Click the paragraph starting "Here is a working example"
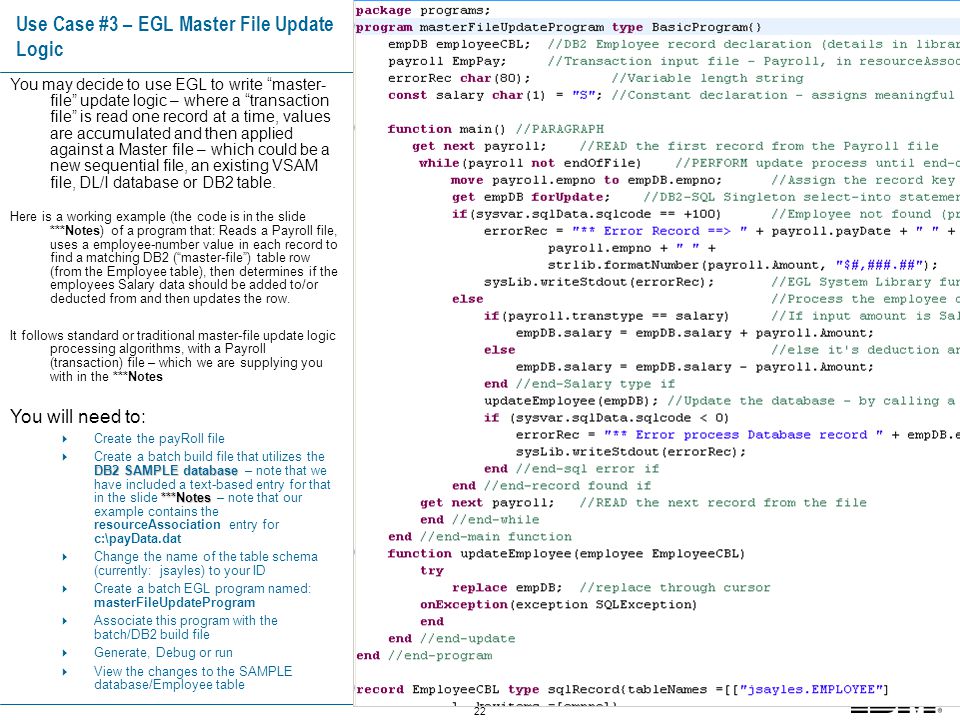 point(174,257)
